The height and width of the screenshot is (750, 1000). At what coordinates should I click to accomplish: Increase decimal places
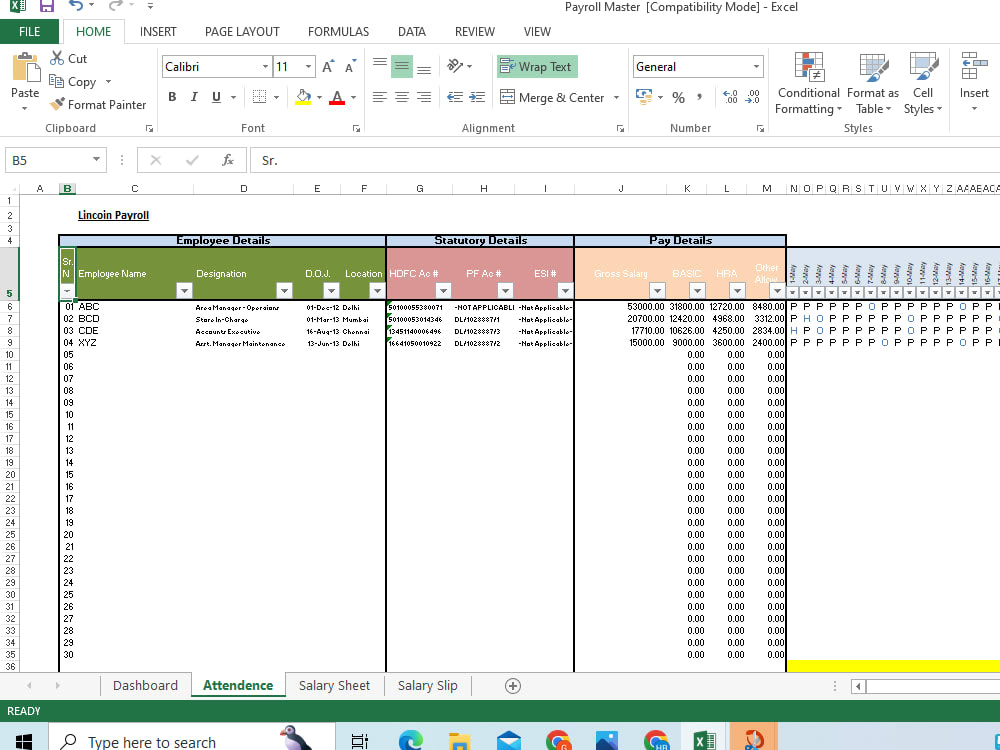[x=731, y=98]
